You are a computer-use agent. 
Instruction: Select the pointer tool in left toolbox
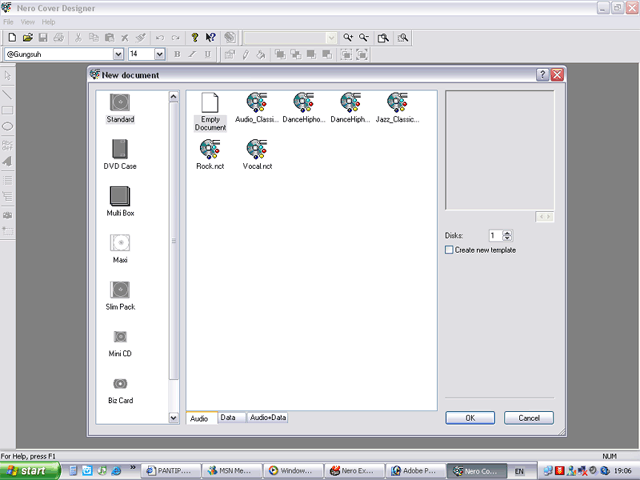click(x=7, y=76)
